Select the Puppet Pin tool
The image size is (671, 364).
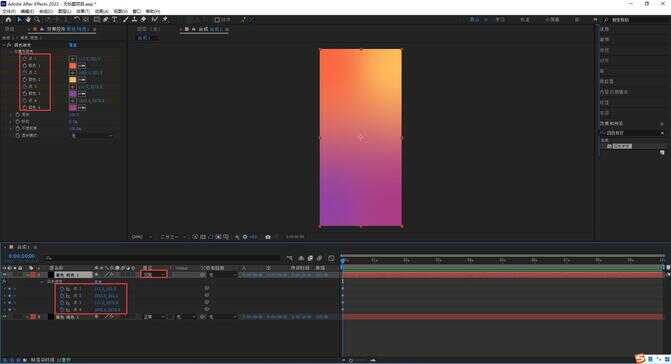pyautogui.click(x=165, y=20)
